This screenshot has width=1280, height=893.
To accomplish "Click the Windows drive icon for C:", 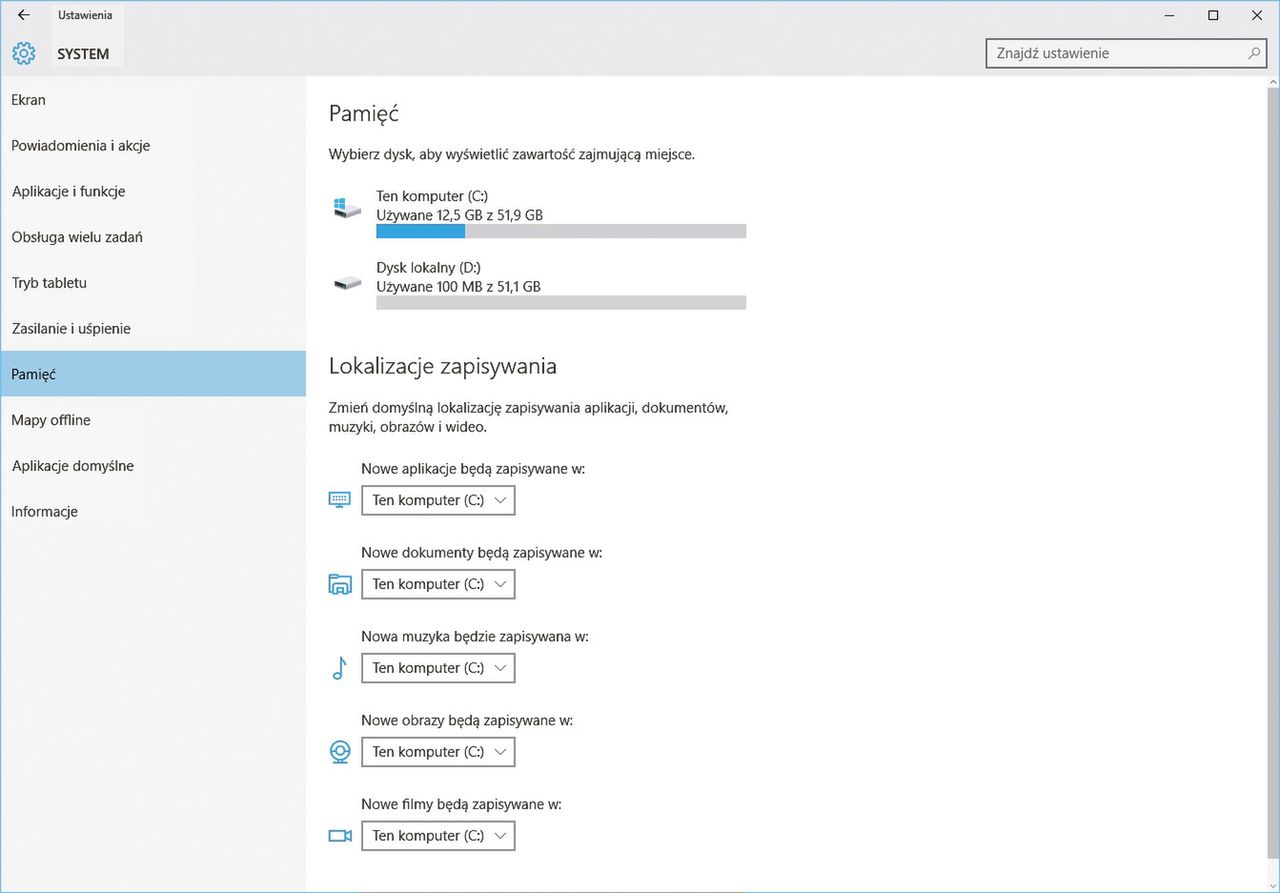I will coord(347,208).
